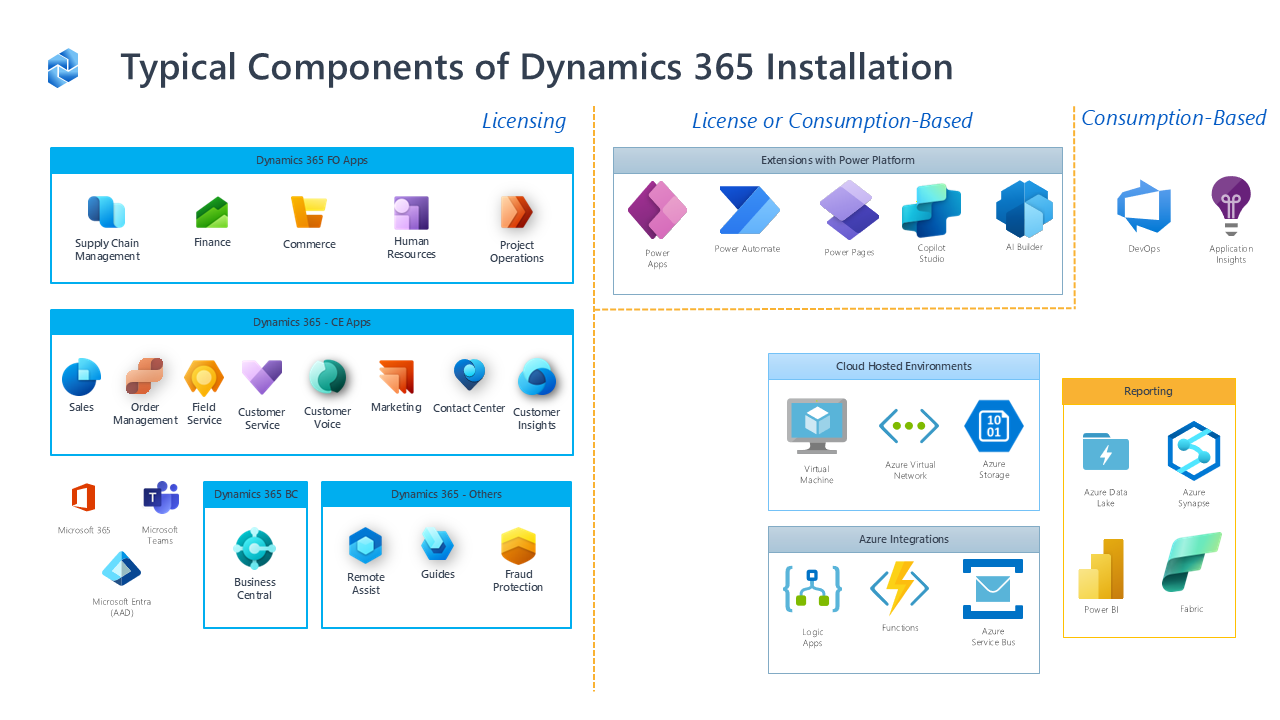Select the Power Automate icon
This screenshot has width=1280, height=720.
pyautogui.click(x=749, y=210)
